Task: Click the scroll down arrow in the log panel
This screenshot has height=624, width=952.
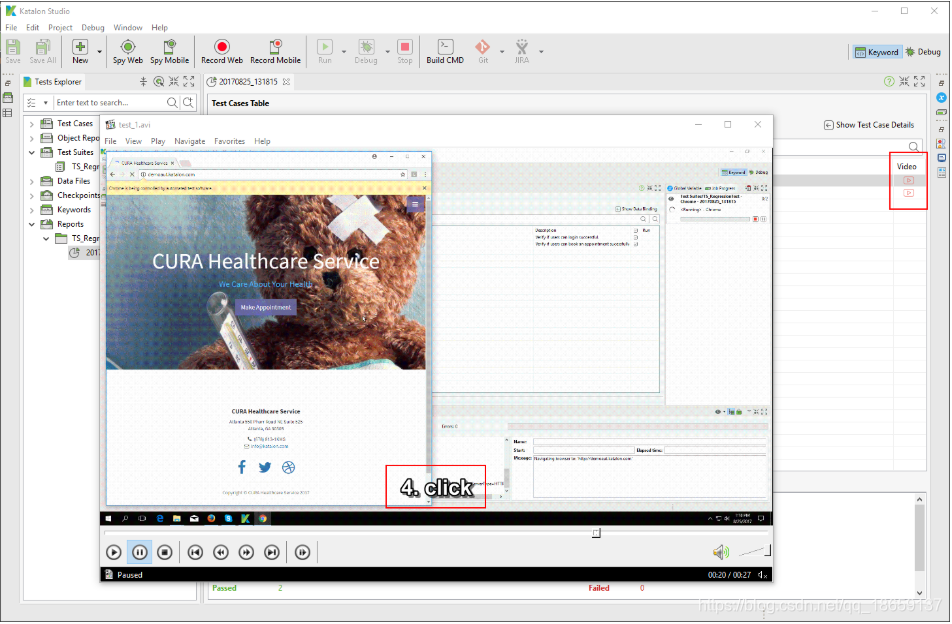Action: click(919, 593)
